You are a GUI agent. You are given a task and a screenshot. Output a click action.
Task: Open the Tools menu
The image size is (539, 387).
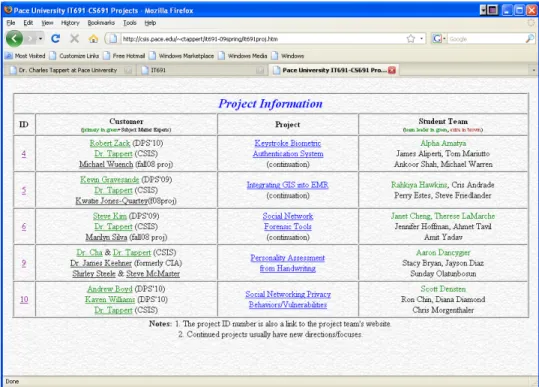point(130,23)
